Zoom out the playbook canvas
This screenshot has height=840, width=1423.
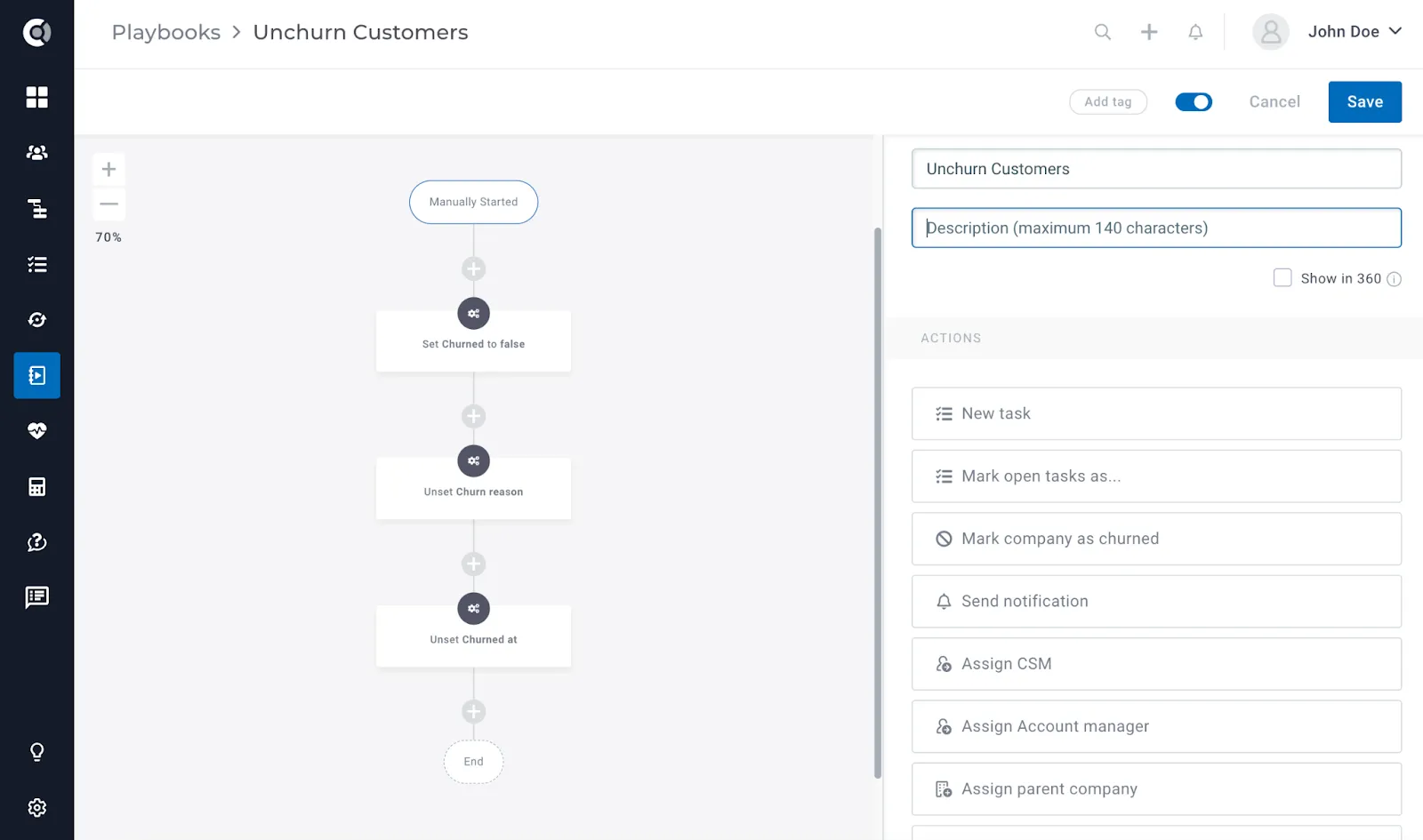(x=109, y=204)
